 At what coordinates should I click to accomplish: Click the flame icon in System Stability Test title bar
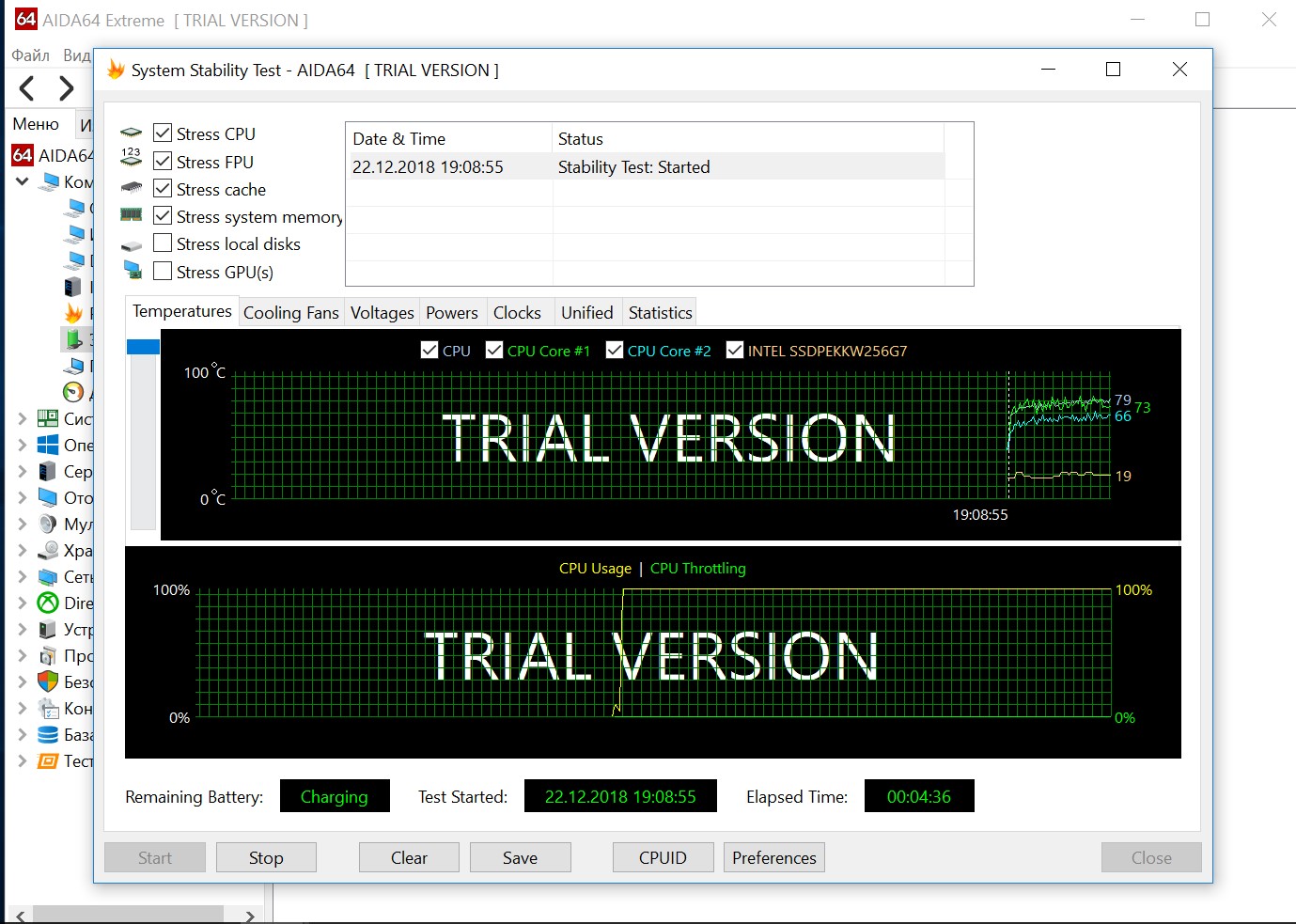coord(116,70)
